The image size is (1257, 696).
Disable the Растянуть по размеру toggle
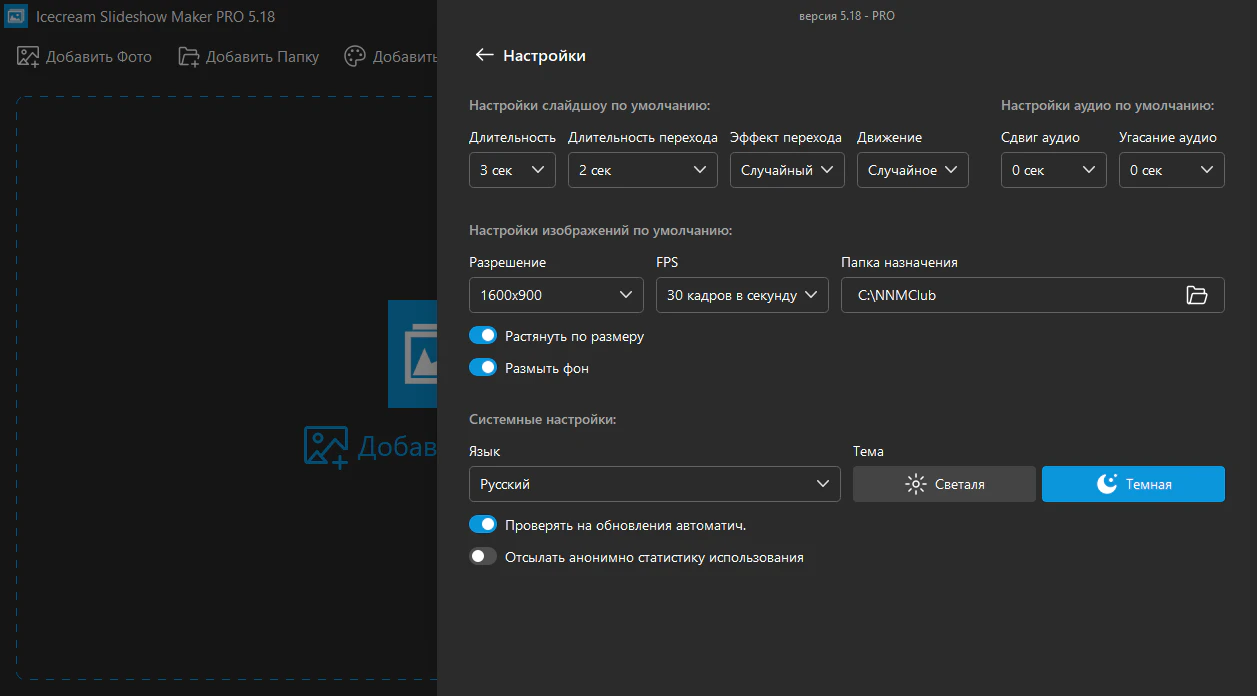pos(483,336)
